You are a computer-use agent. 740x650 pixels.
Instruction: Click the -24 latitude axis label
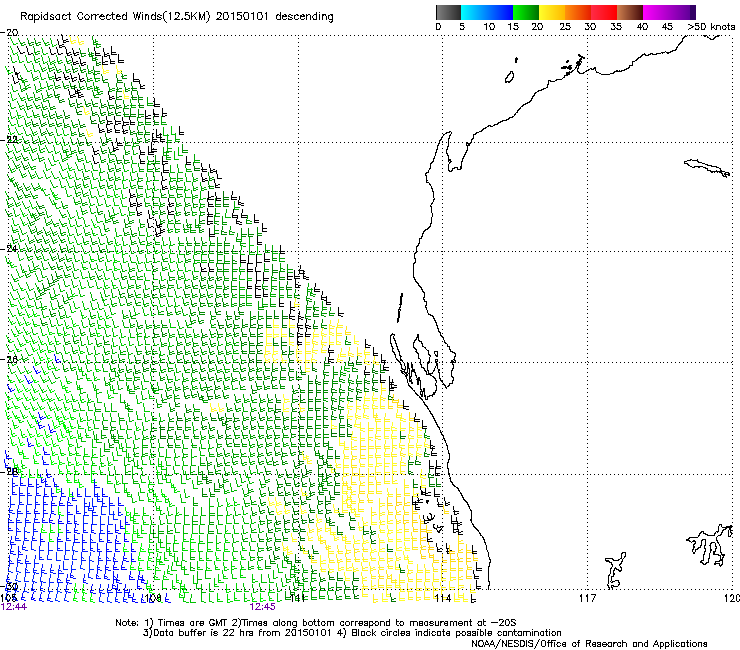[9, 248]
